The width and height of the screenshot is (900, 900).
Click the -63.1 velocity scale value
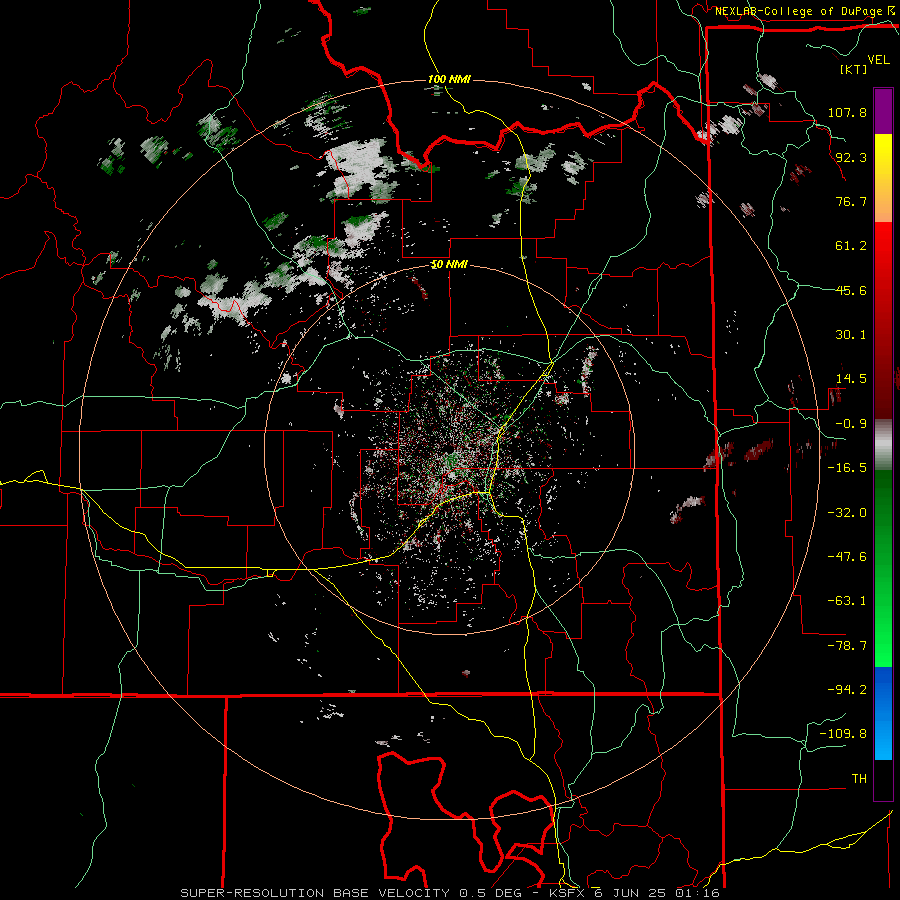847,601
